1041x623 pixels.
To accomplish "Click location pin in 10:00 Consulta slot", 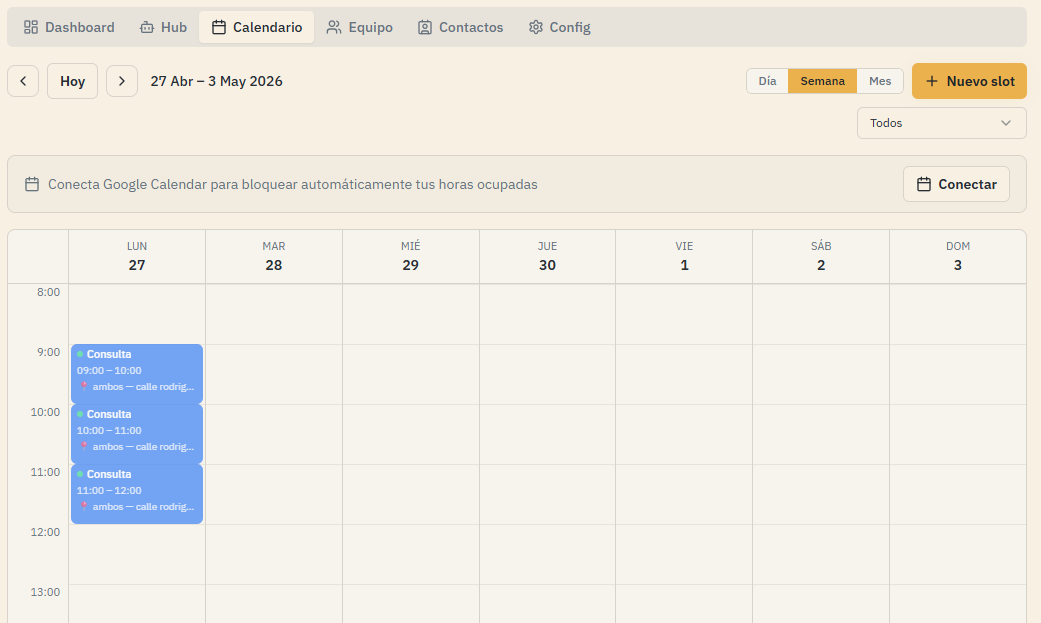I will pos(84,446).
